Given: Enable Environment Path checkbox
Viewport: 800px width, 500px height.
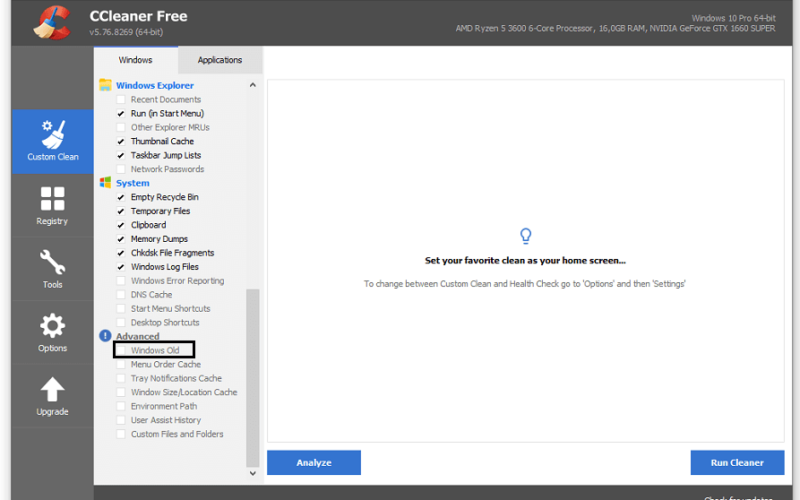Looking at the screenshot, I should [x=121, y=406].
